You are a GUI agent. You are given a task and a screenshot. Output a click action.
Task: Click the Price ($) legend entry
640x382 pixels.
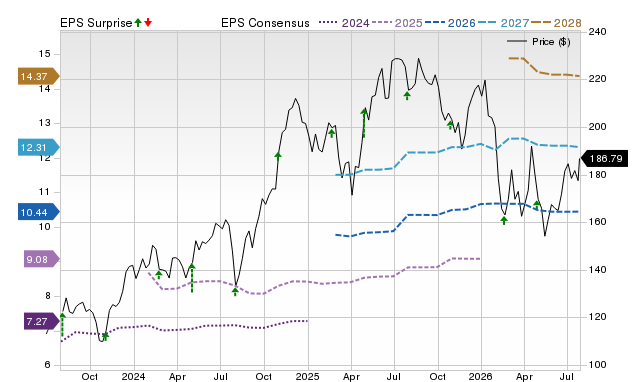539,42
